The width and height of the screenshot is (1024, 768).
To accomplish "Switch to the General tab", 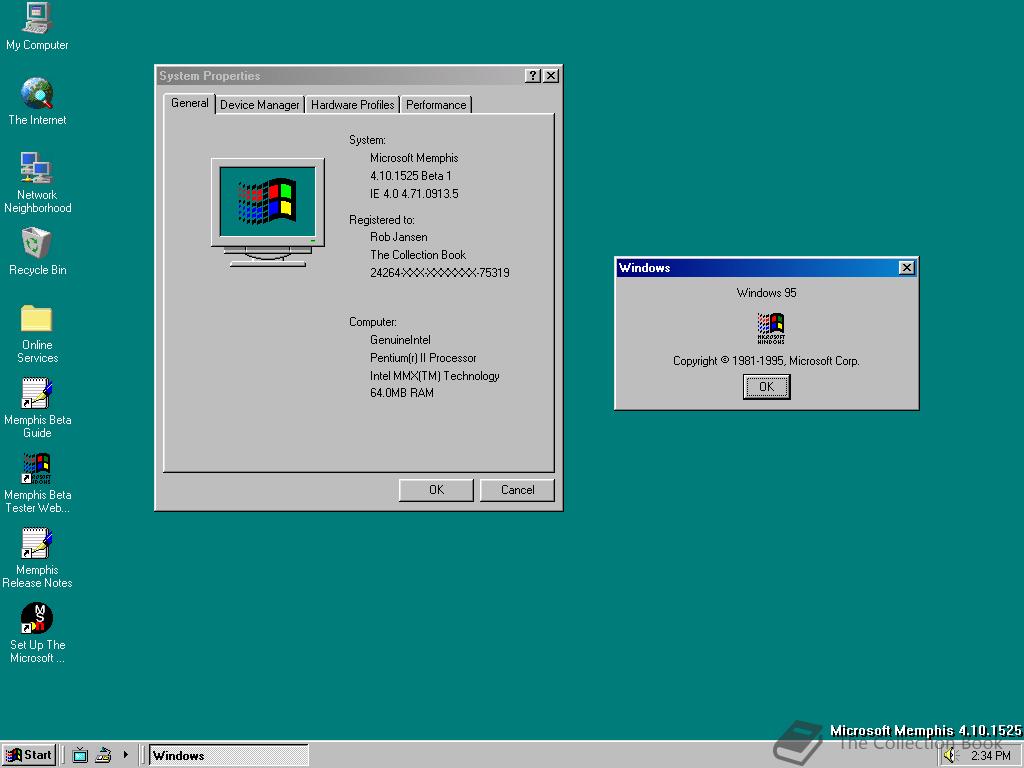I will 189,103.
